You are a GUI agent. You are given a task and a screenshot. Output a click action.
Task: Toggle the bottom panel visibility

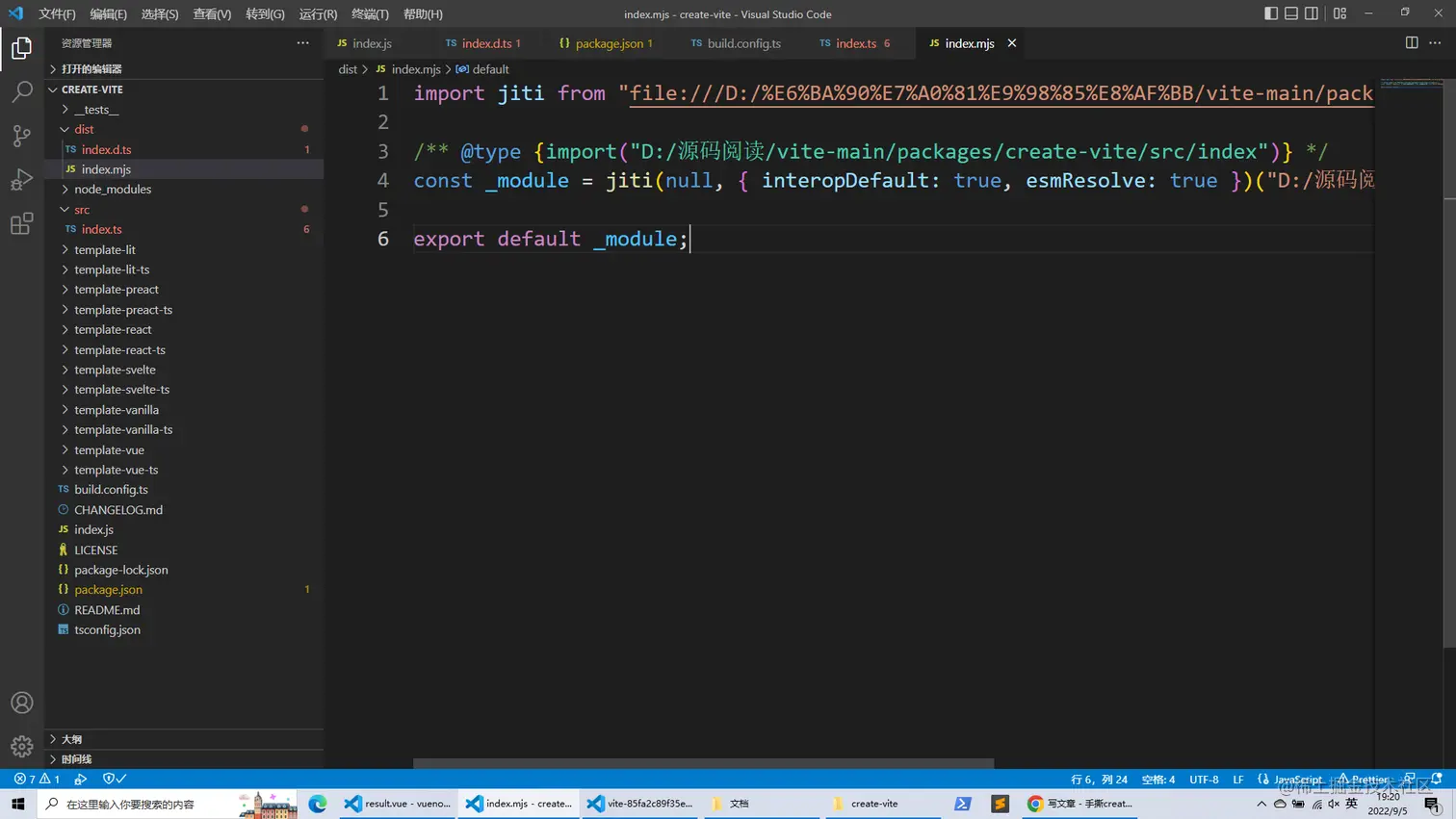1290,13
